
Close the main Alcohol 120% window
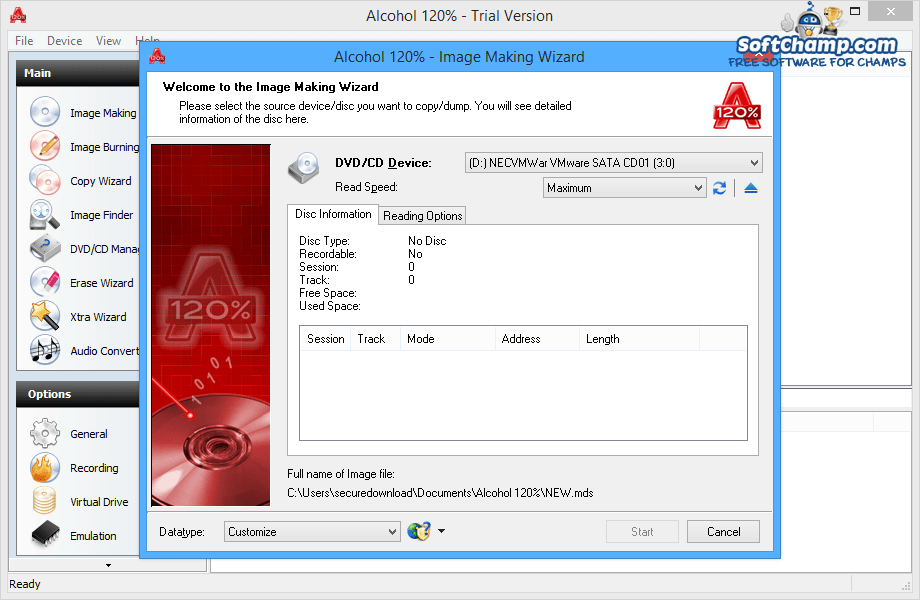point(891,11)
